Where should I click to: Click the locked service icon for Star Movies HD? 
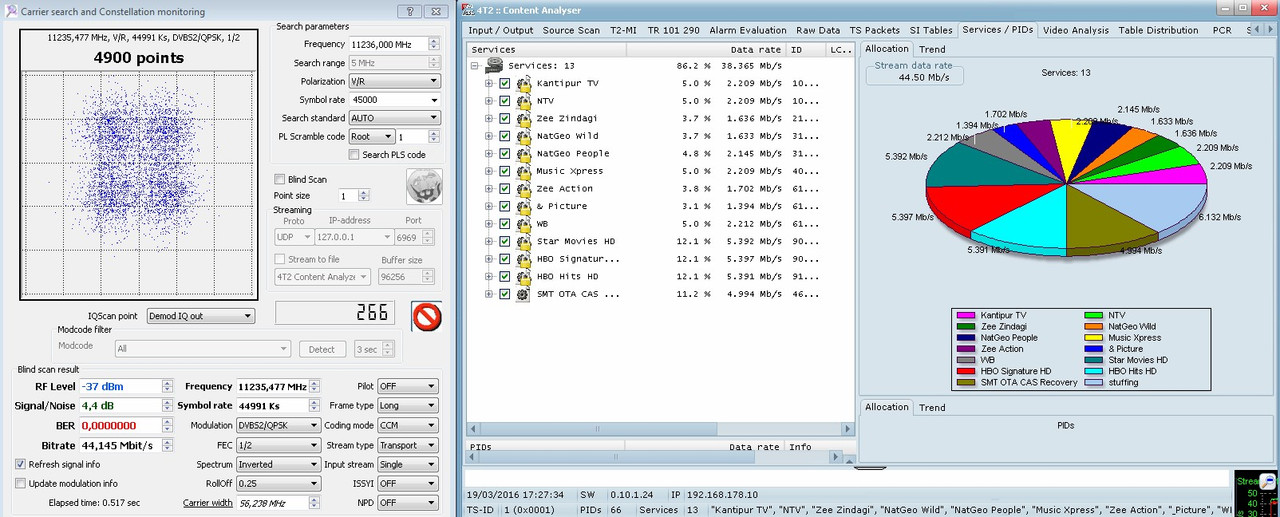pyautogui.click(x=523, y=241)
